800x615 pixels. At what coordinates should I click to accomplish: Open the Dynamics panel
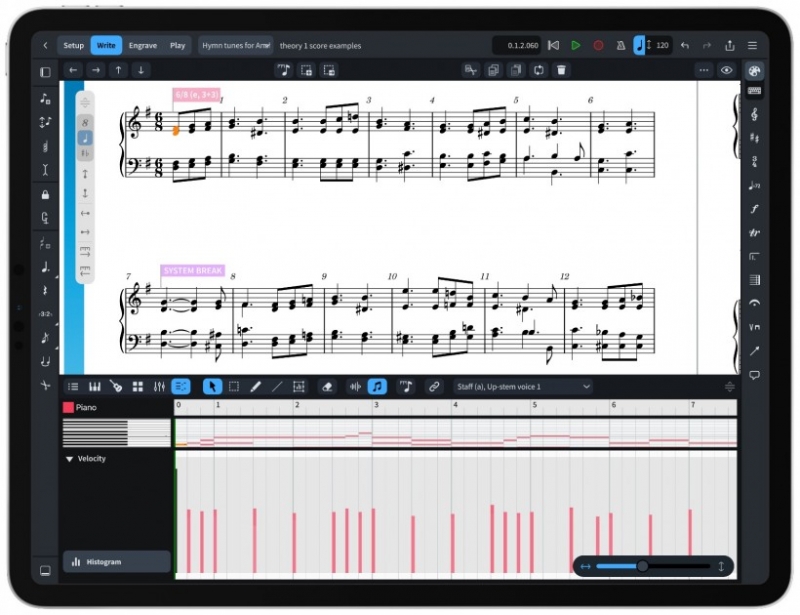pyautogui.click(x=754, y=209)
